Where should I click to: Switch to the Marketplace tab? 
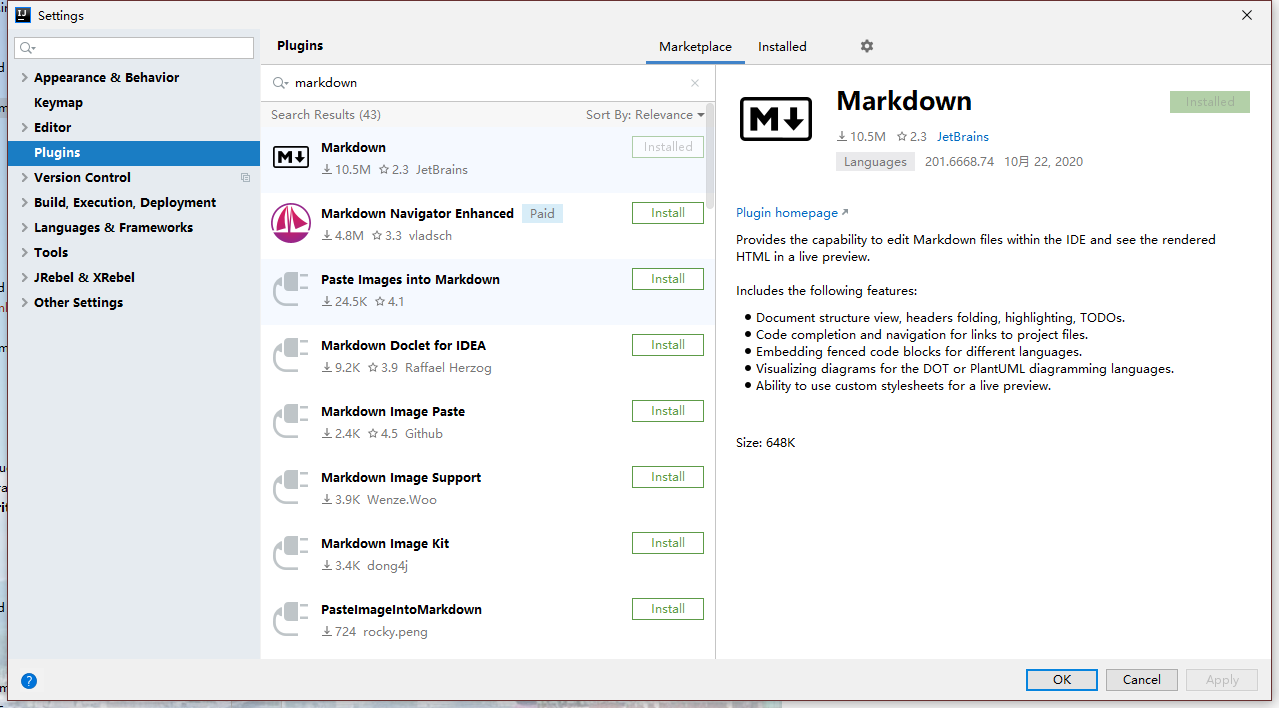695,47
